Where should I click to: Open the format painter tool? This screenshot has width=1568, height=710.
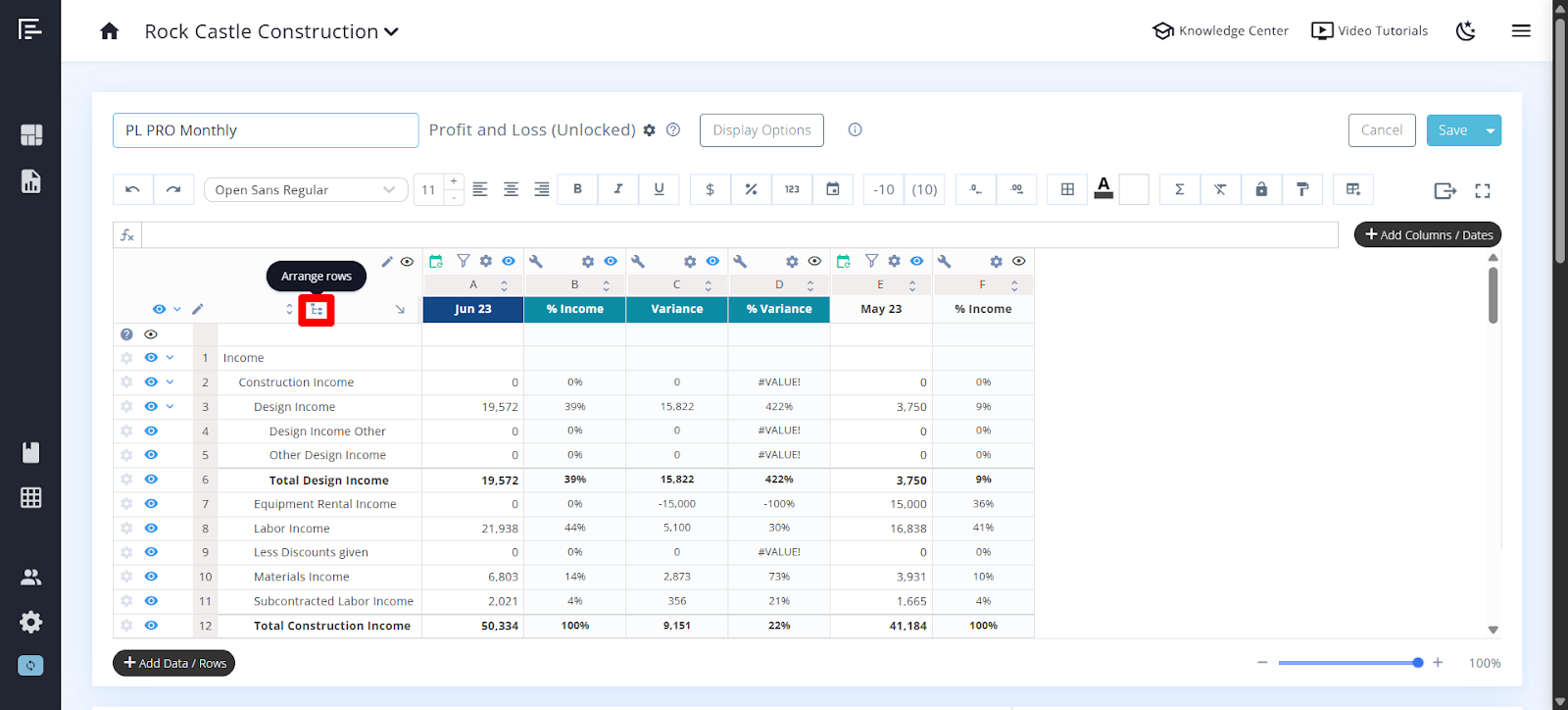click(1302, 189)
